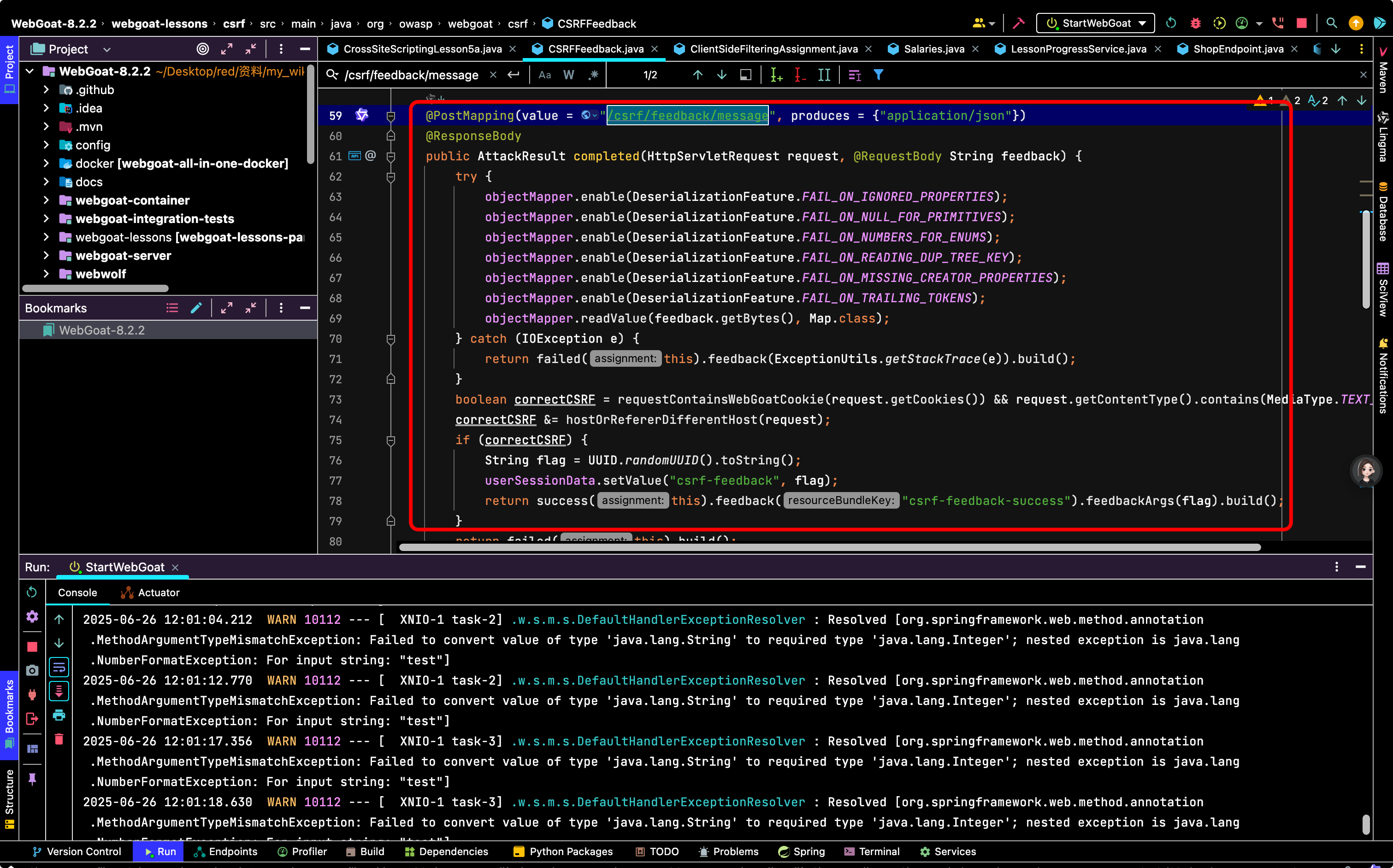The width and height of the screenshot is (1393, 868).
Task: Toggle Match Case in find bar
Action: 544,75
